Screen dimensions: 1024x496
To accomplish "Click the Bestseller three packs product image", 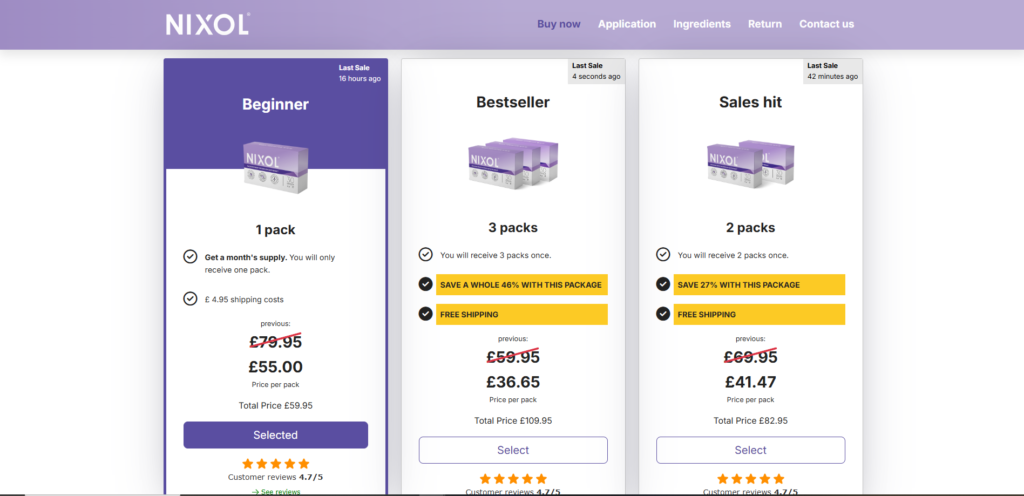I will (x=513, y=164).
